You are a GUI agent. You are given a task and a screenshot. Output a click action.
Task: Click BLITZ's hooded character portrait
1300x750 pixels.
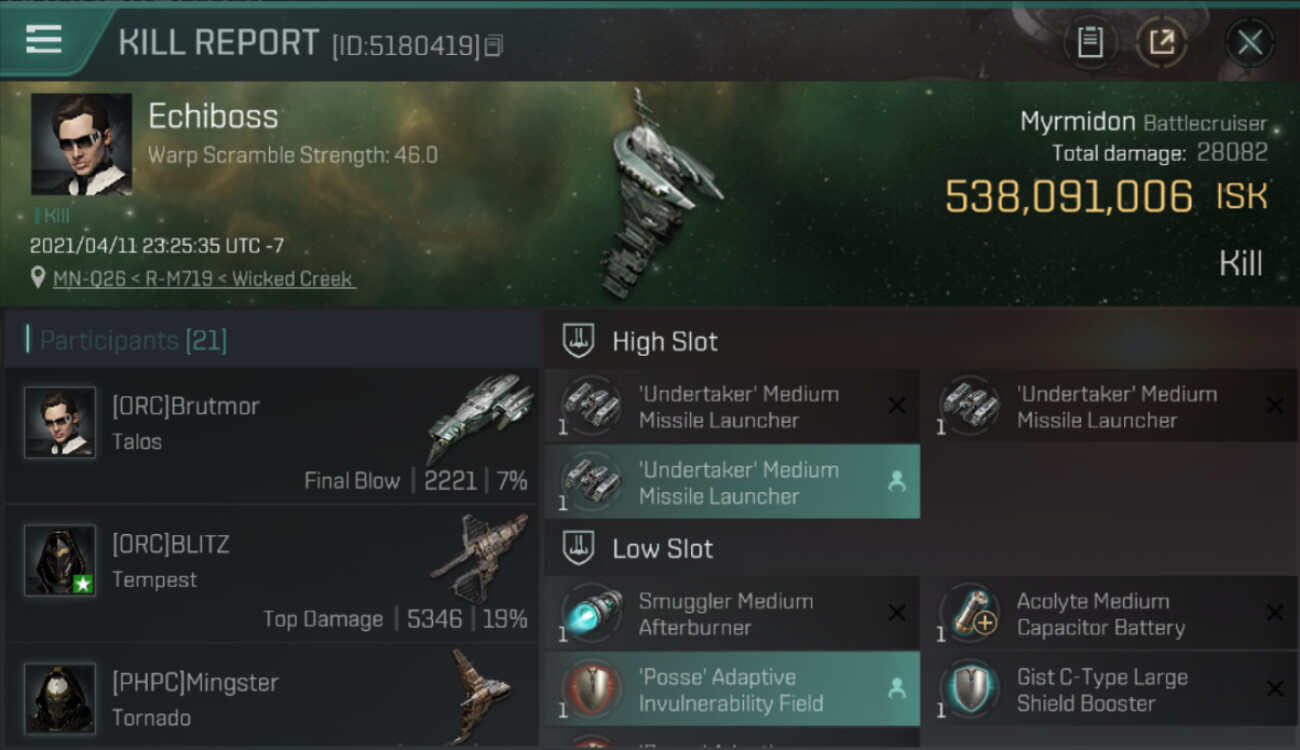60,560
